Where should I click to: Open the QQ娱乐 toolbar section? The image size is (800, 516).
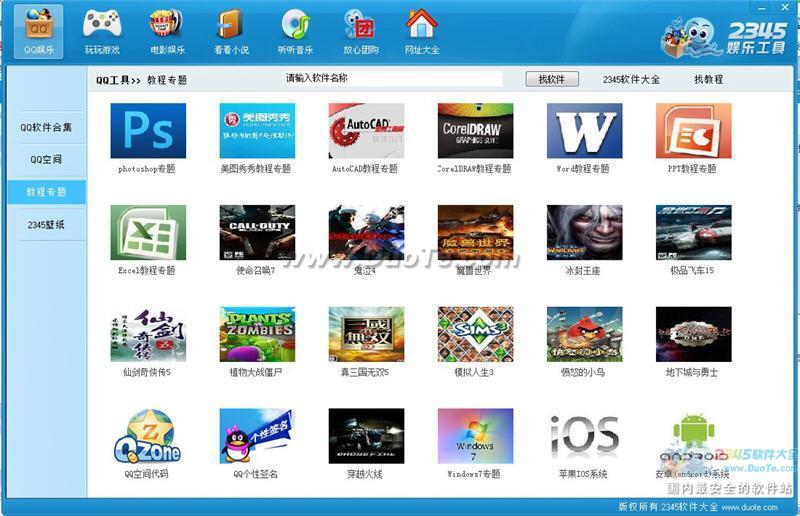(x=39, y=31)
